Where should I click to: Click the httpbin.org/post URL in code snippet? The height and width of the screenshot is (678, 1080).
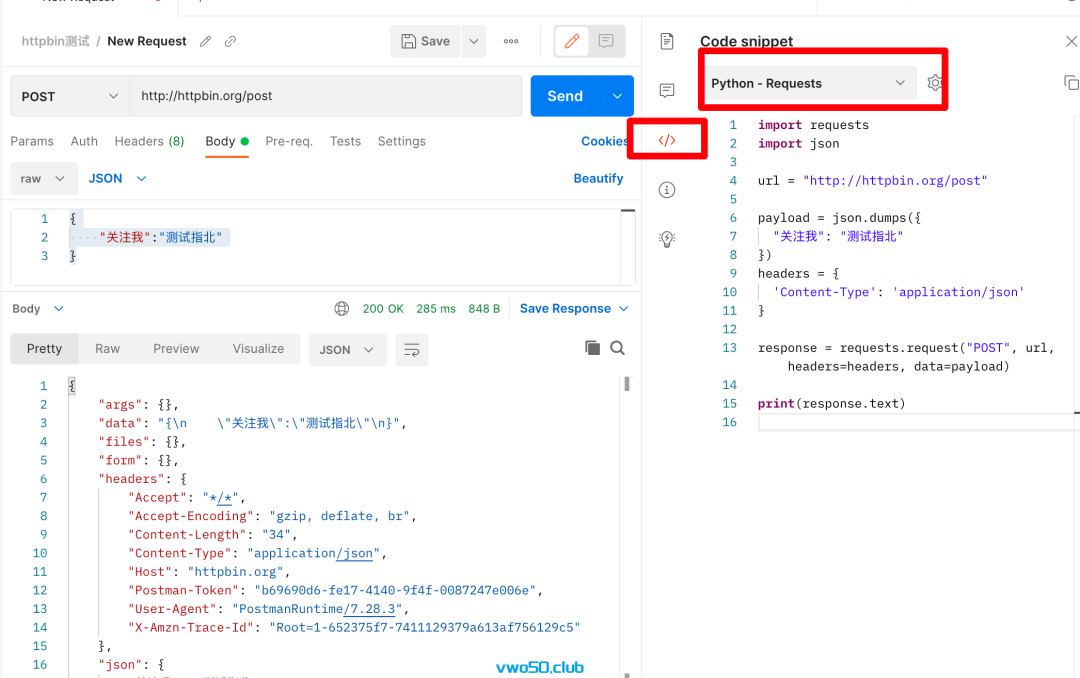coord(895,181)
